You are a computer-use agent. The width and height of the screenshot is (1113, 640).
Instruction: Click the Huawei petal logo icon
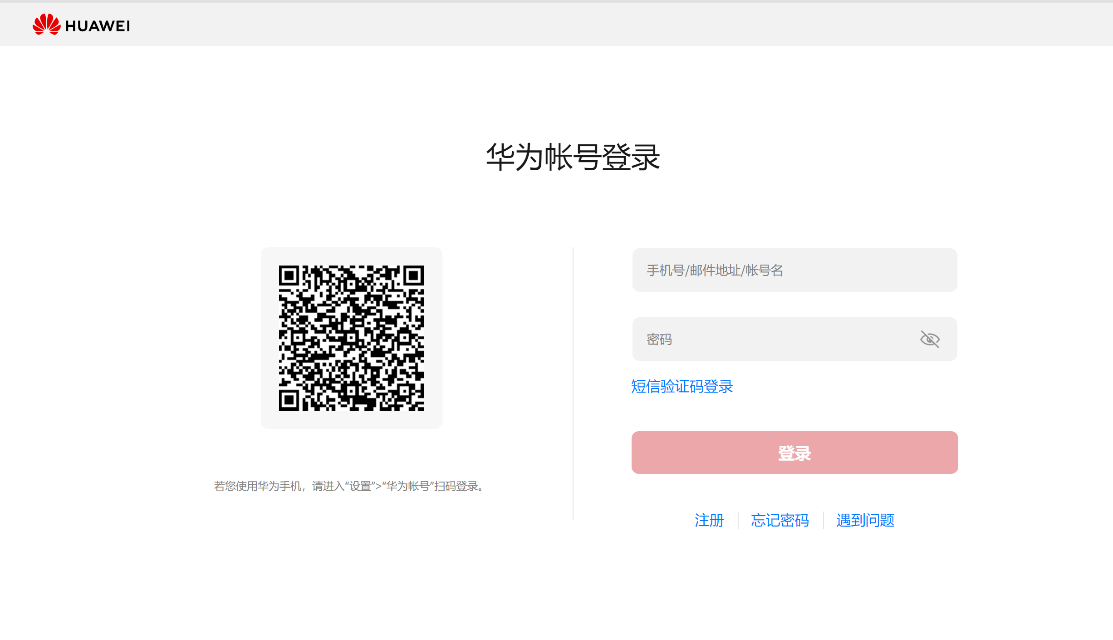[x=46, y=25]
